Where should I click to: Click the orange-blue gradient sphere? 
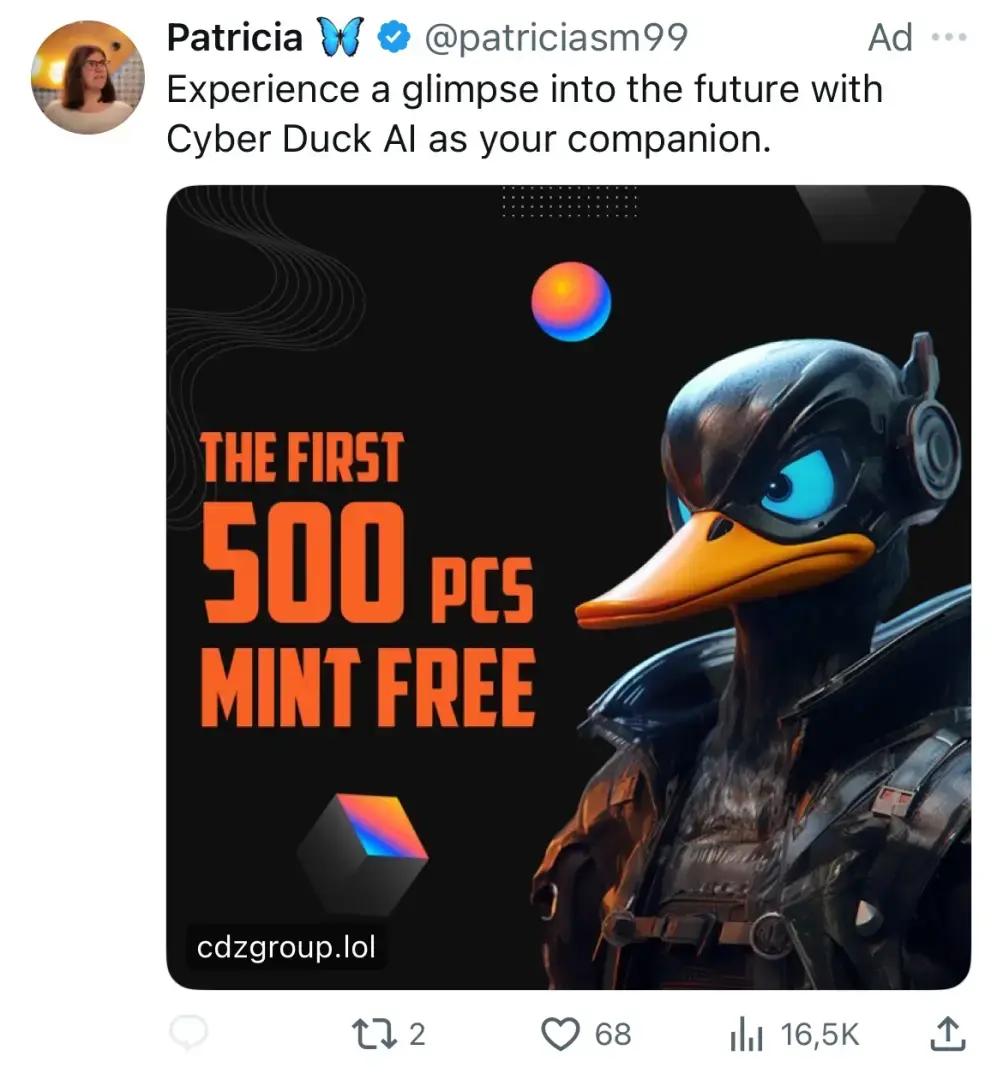click(571, 301)
